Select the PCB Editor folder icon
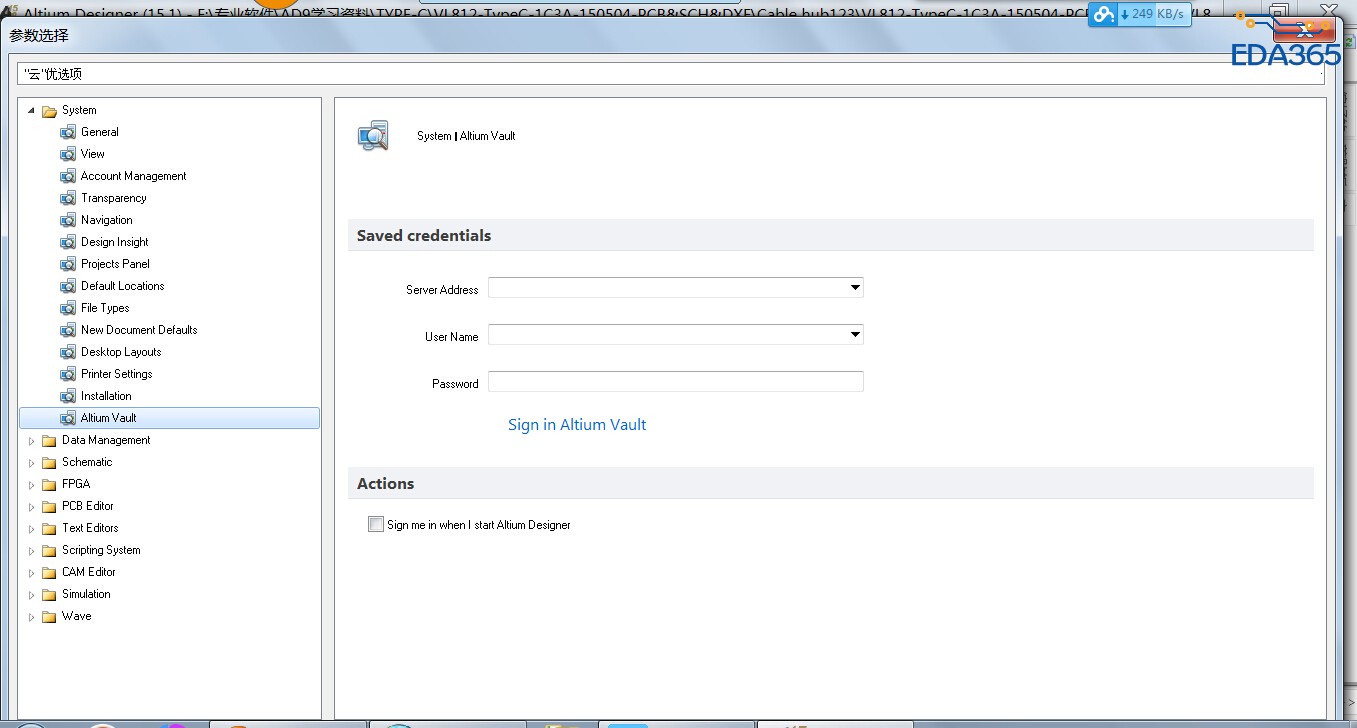This screenshot has height=728, width=1357. click(49, 506)
